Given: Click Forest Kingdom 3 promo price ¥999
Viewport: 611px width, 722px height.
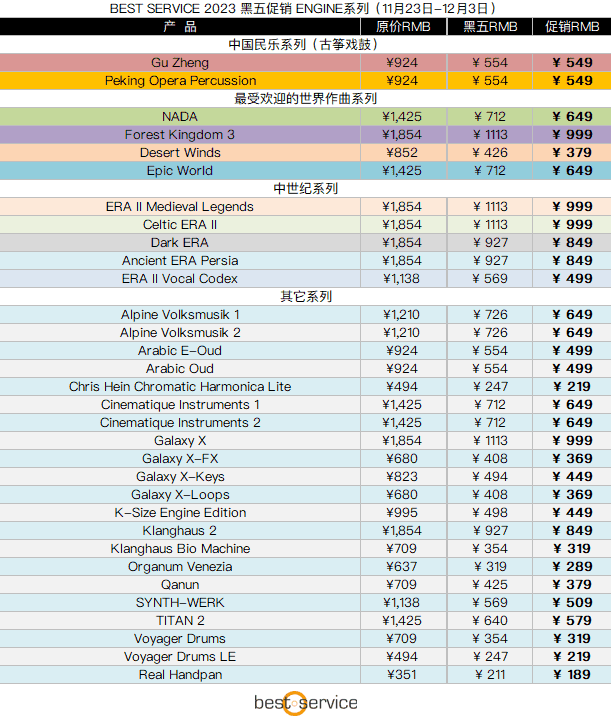Looking at the screenshot, I should click(x=572, y=134).
